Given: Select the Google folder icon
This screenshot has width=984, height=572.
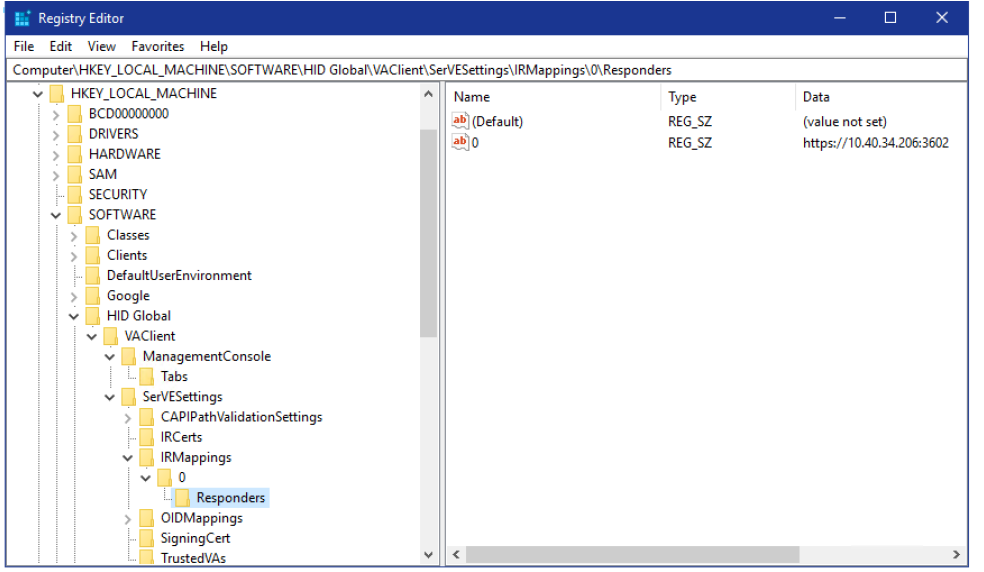Looking at the screenshot, I should click(x=93, y=296).
